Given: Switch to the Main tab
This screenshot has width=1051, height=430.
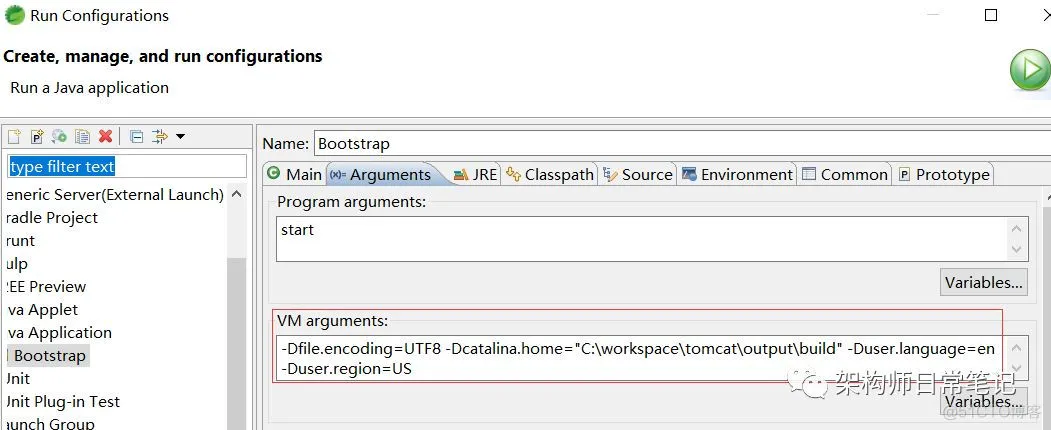Looking at the screenshot, I should [294, 174].
